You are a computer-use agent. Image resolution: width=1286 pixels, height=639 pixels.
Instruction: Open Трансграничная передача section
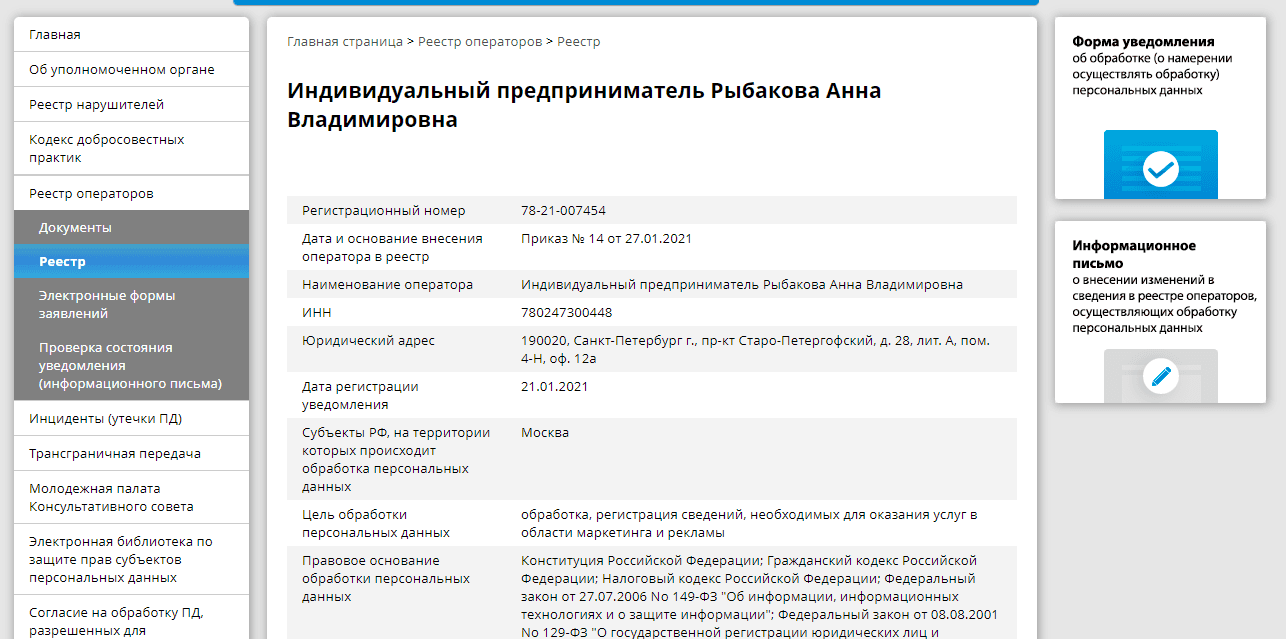coord(115,454)
